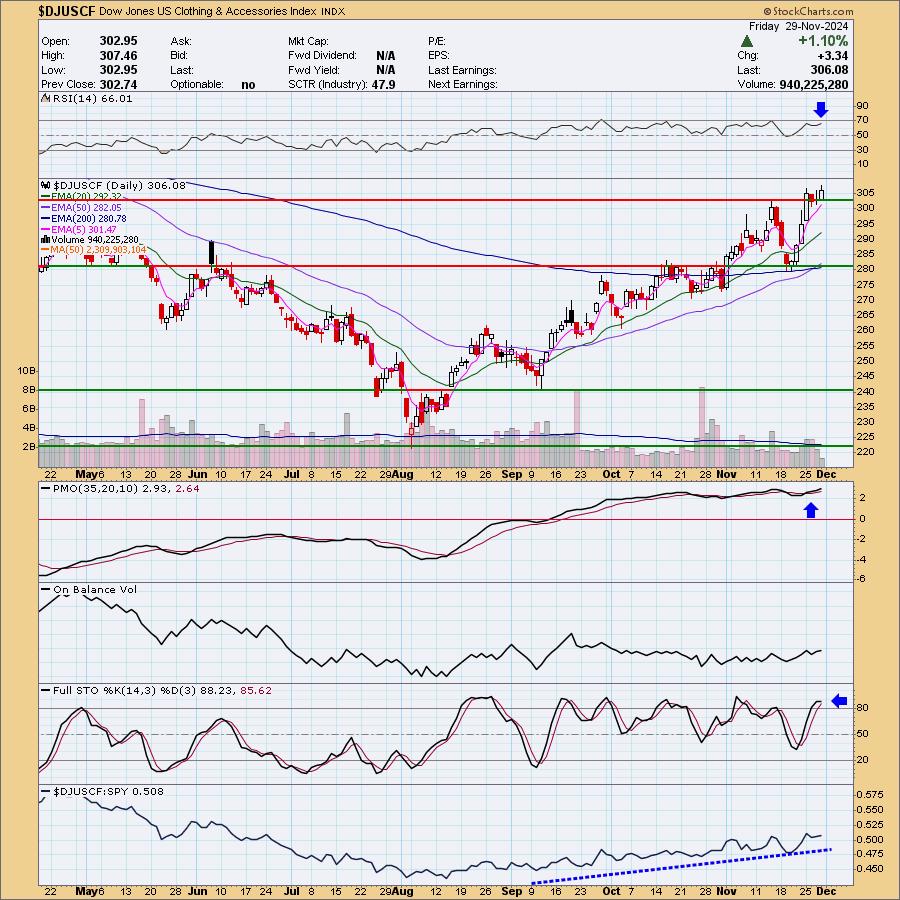
Task: Click the High value 307.46
Action: click(x=118, y=56)
